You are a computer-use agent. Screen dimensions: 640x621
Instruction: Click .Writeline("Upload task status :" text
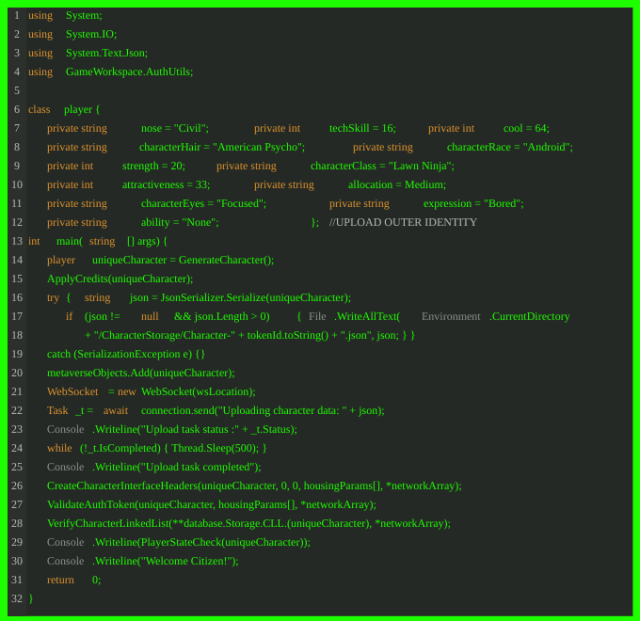coord(165,429)
